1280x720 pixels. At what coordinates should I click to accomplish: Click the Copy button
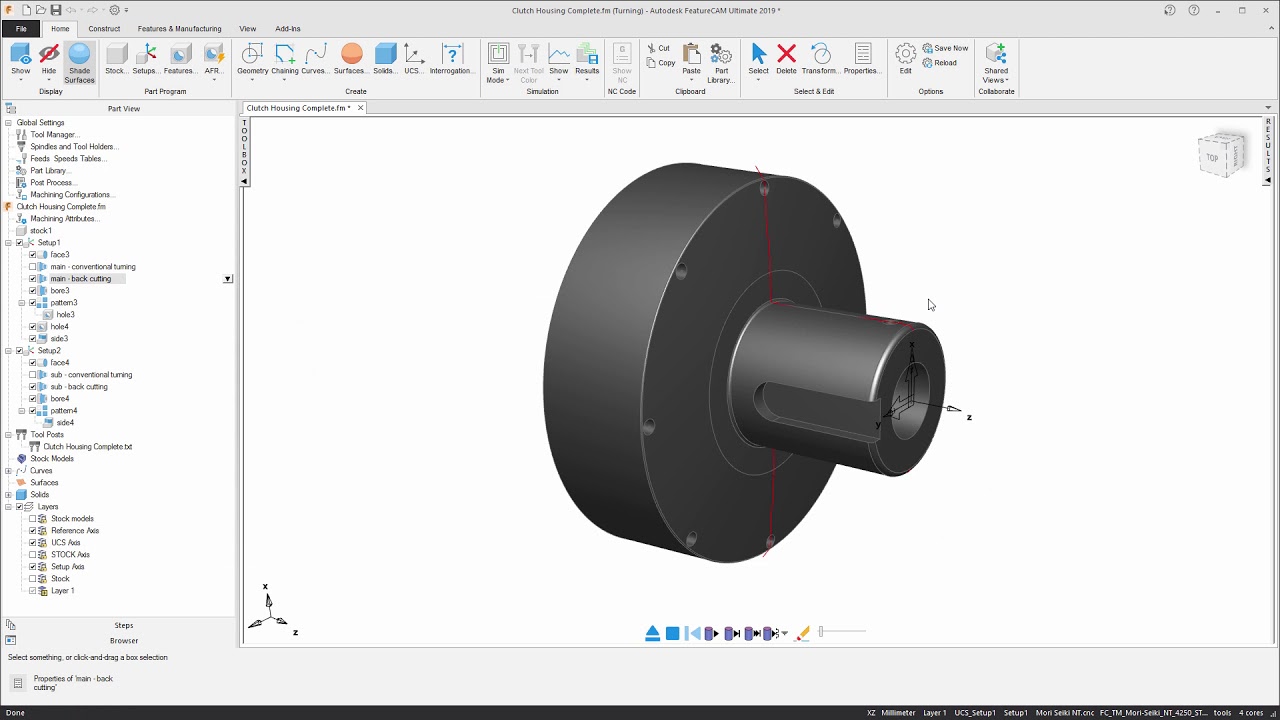tap(660, 63)
